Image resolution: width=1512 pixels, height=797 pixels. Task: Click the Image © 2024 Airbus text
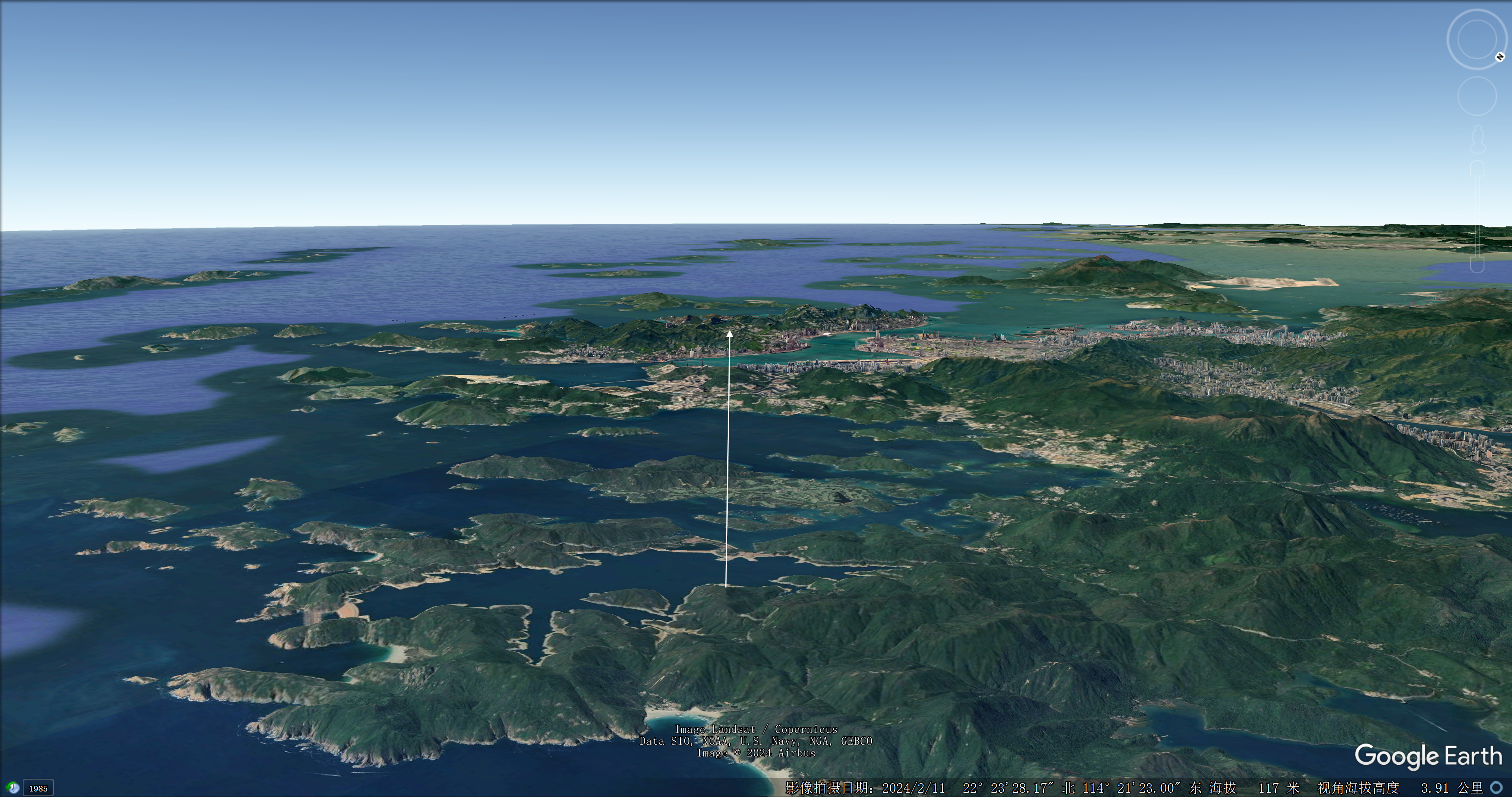coord(756,753)
